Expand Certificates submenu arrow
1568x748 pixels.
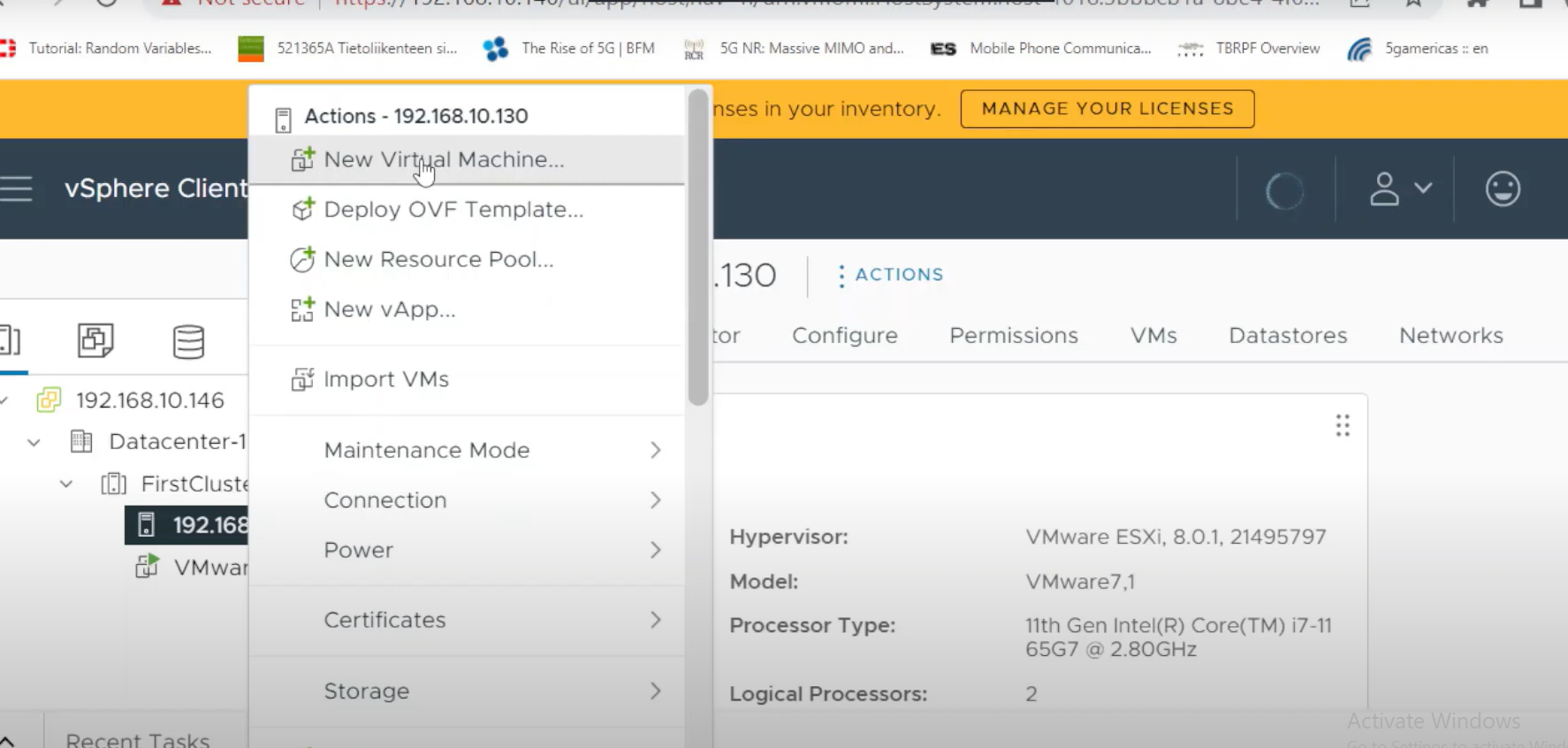click(655, 620)
